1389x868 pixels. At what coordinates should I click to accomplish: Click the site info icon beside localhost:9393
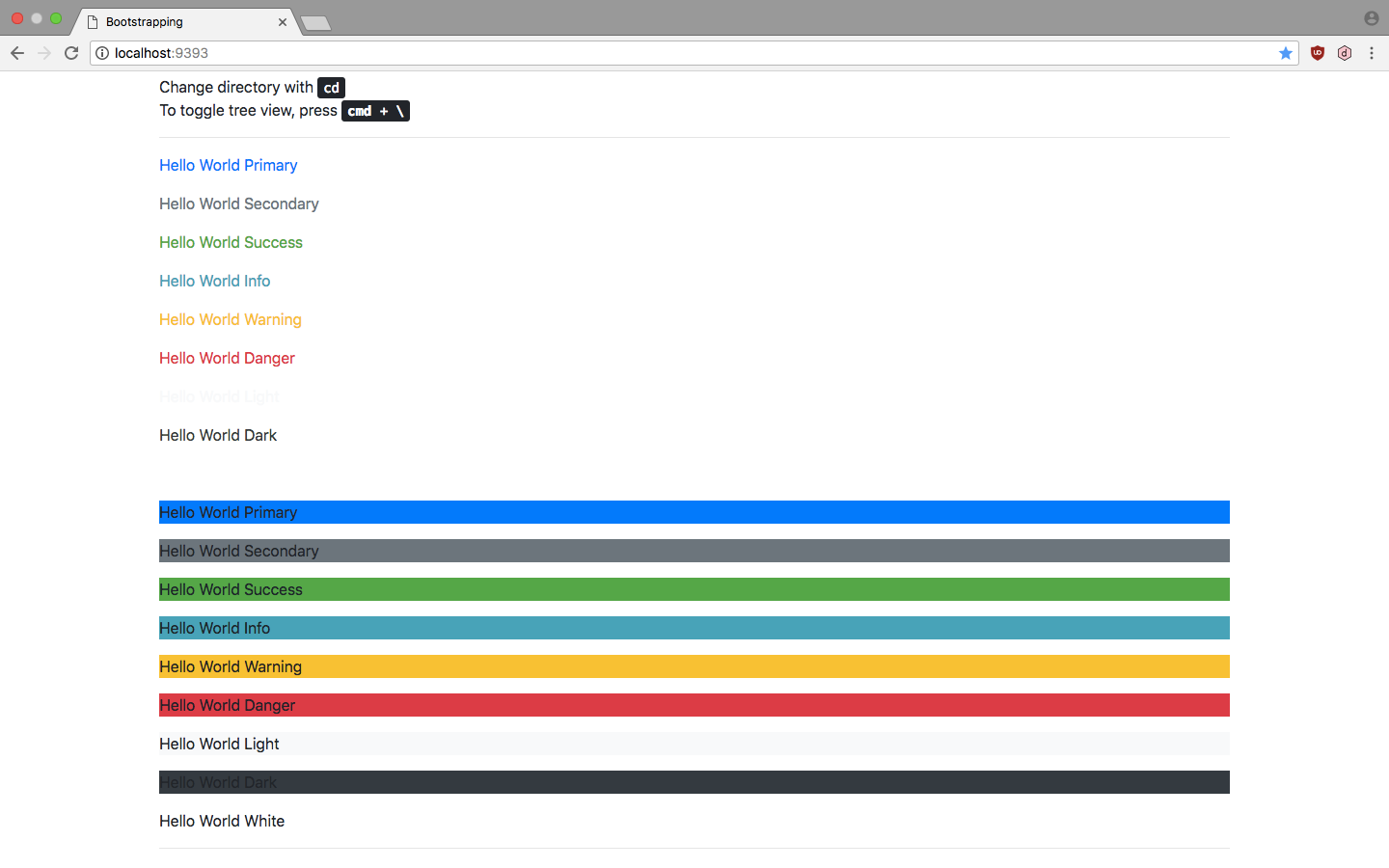click(x=102, y=53)
